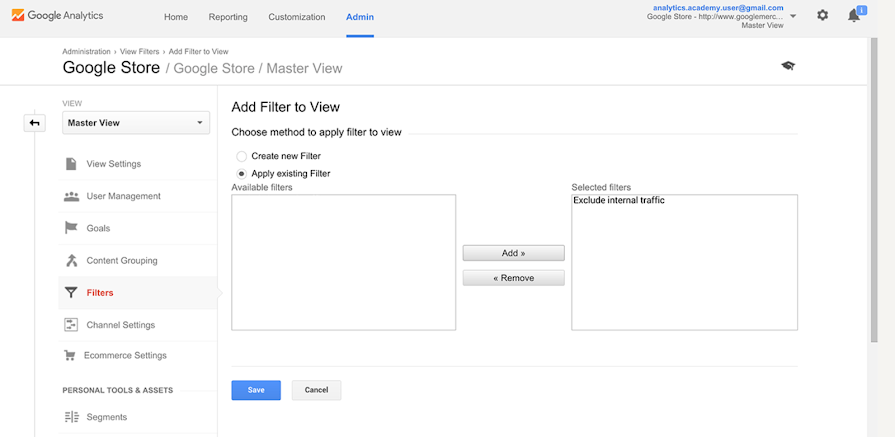895x437 pixels.
Task: Select the Create new Filter radio button
Action: 241,156
